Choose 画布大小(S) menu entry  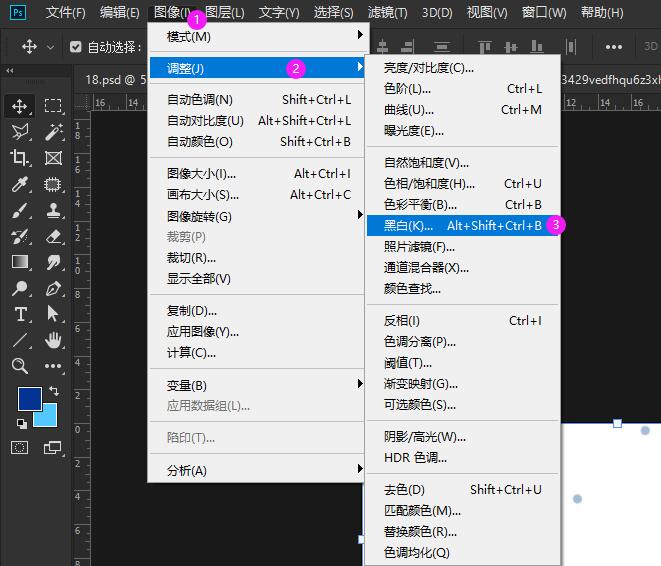coord(256,194)
